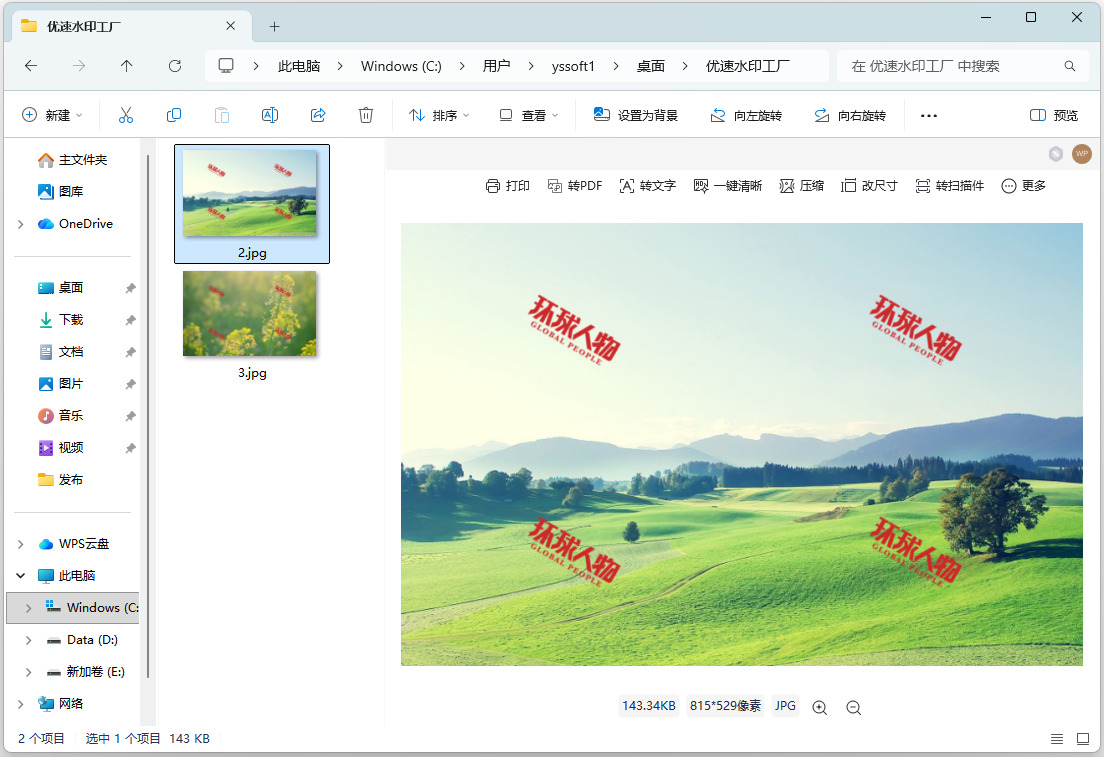This screenshot has height=757, width=1104.
Task: Expand the Data (D:) drive node
Action: pos(28,640)
